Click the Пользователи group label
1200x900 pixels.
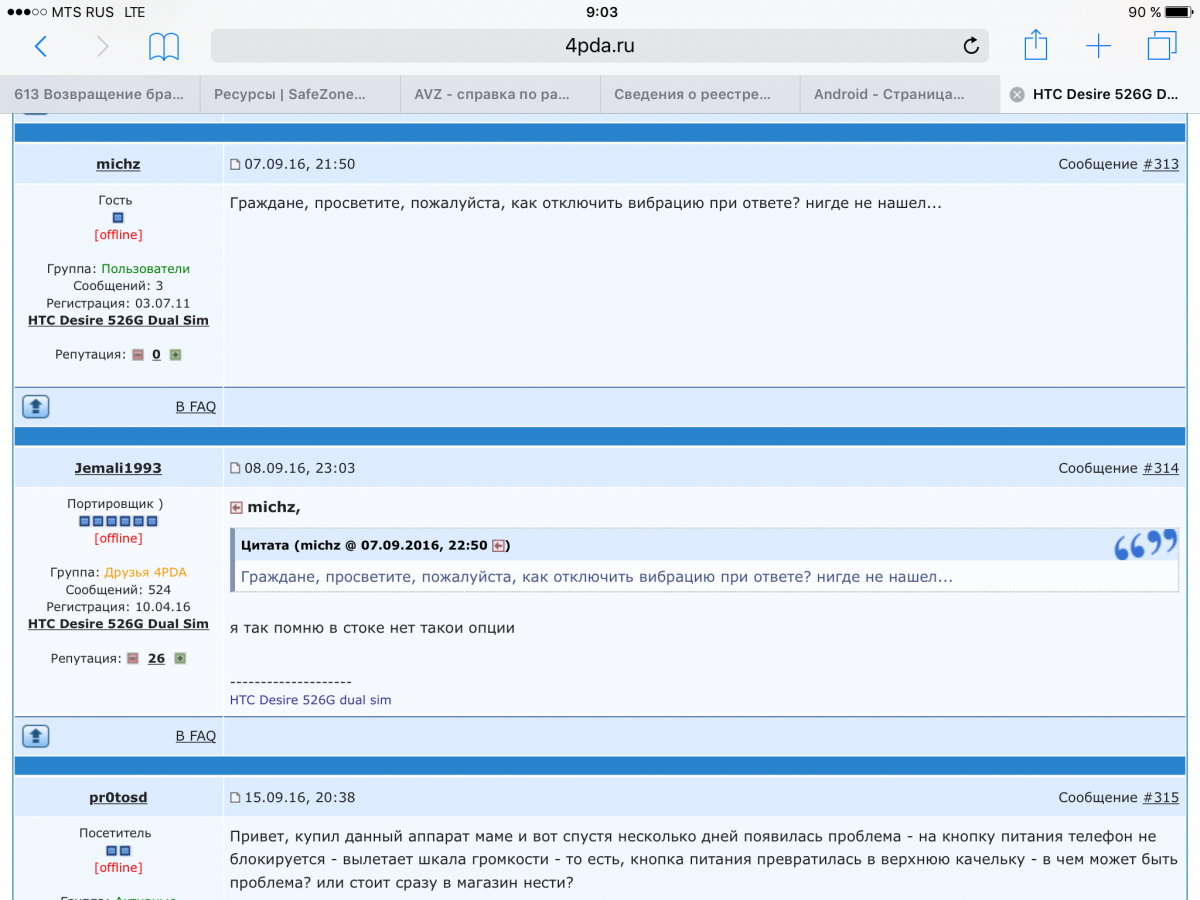145,269
